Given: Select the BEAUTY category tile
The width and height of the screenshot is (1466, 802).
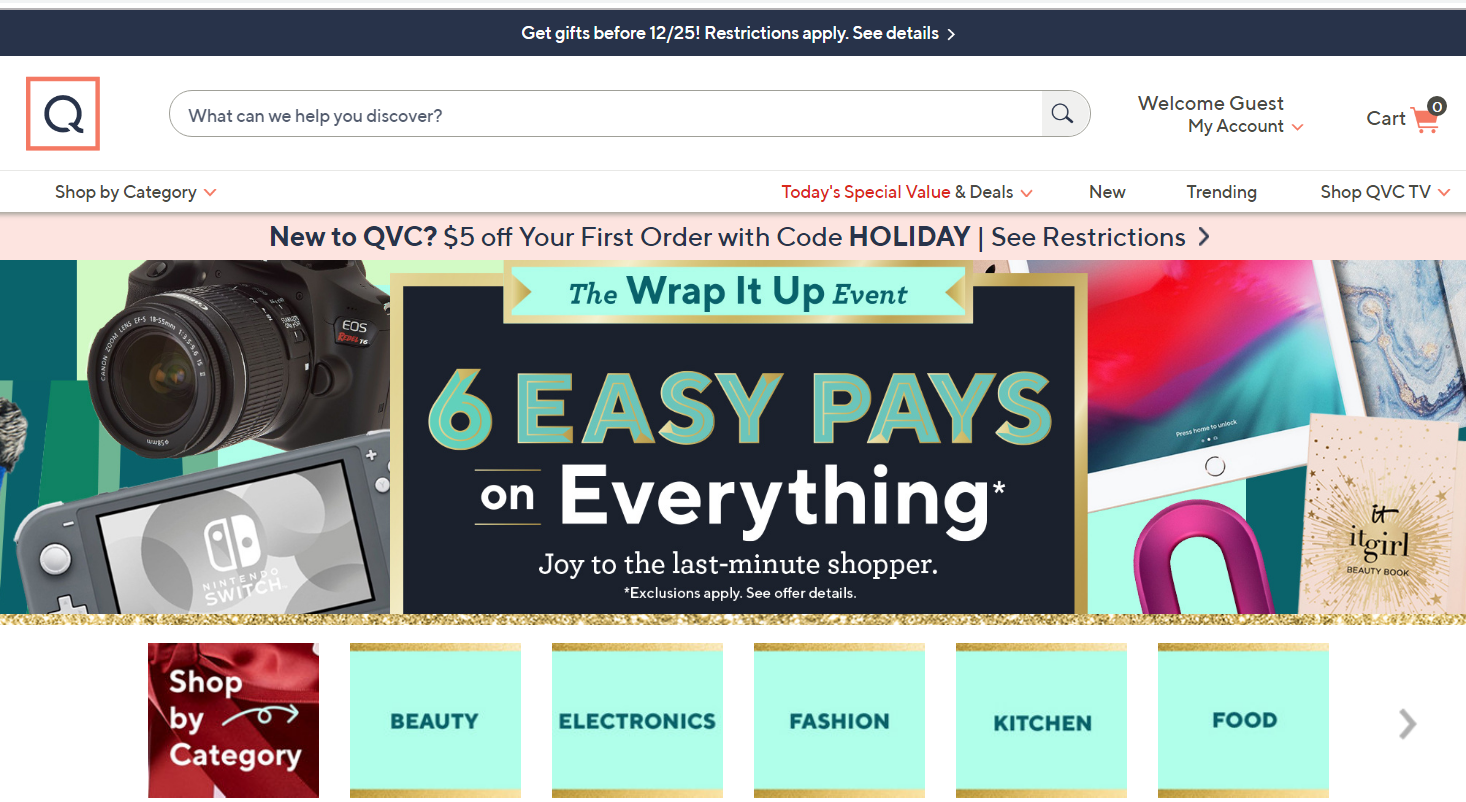Looking at the screenshot, I should (x=435, y=720).
